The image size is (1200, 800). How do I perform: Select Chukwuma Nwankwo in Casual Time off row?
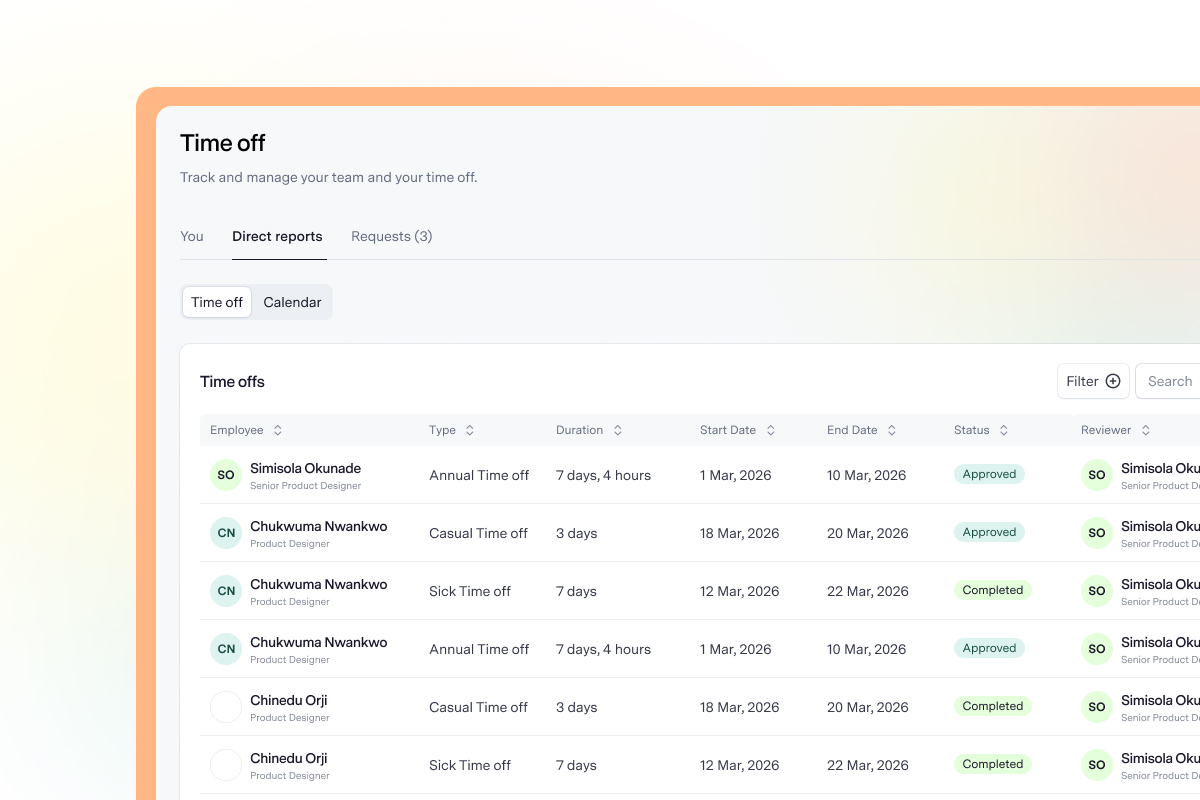pyautogui.click(x=318, y=526)
